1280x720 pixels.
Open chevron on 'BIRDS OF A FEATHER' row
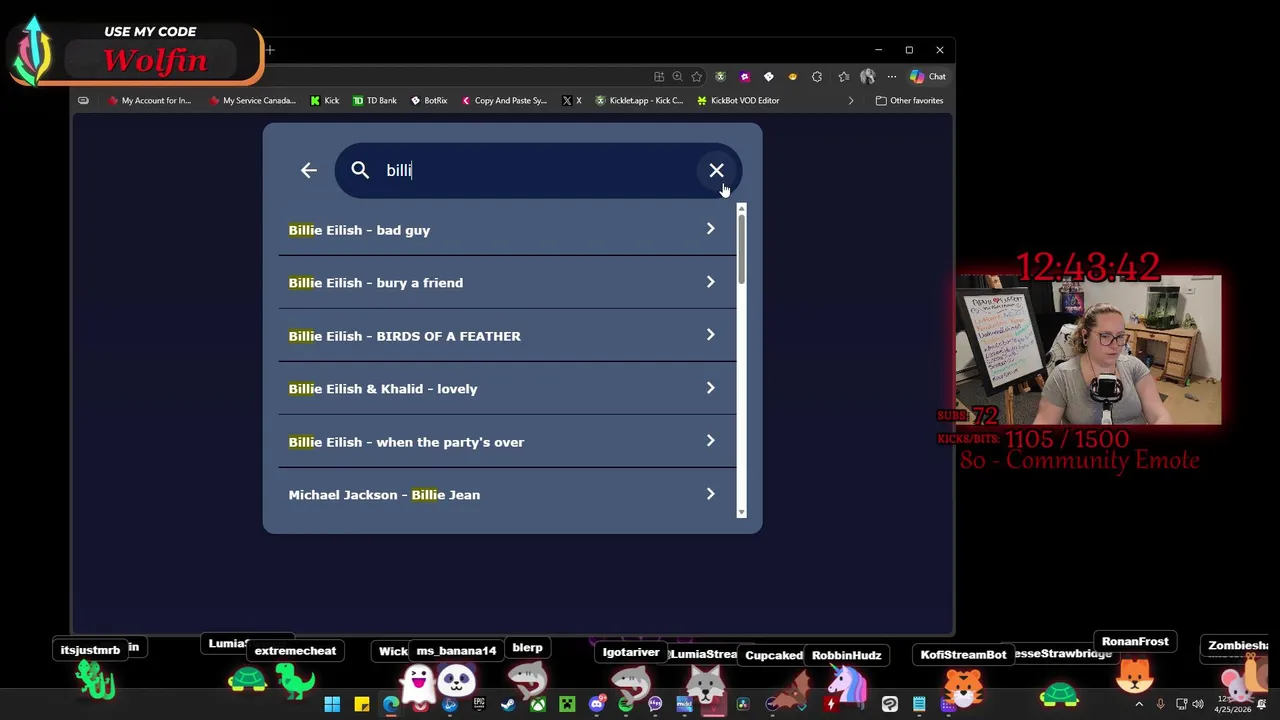710,335
